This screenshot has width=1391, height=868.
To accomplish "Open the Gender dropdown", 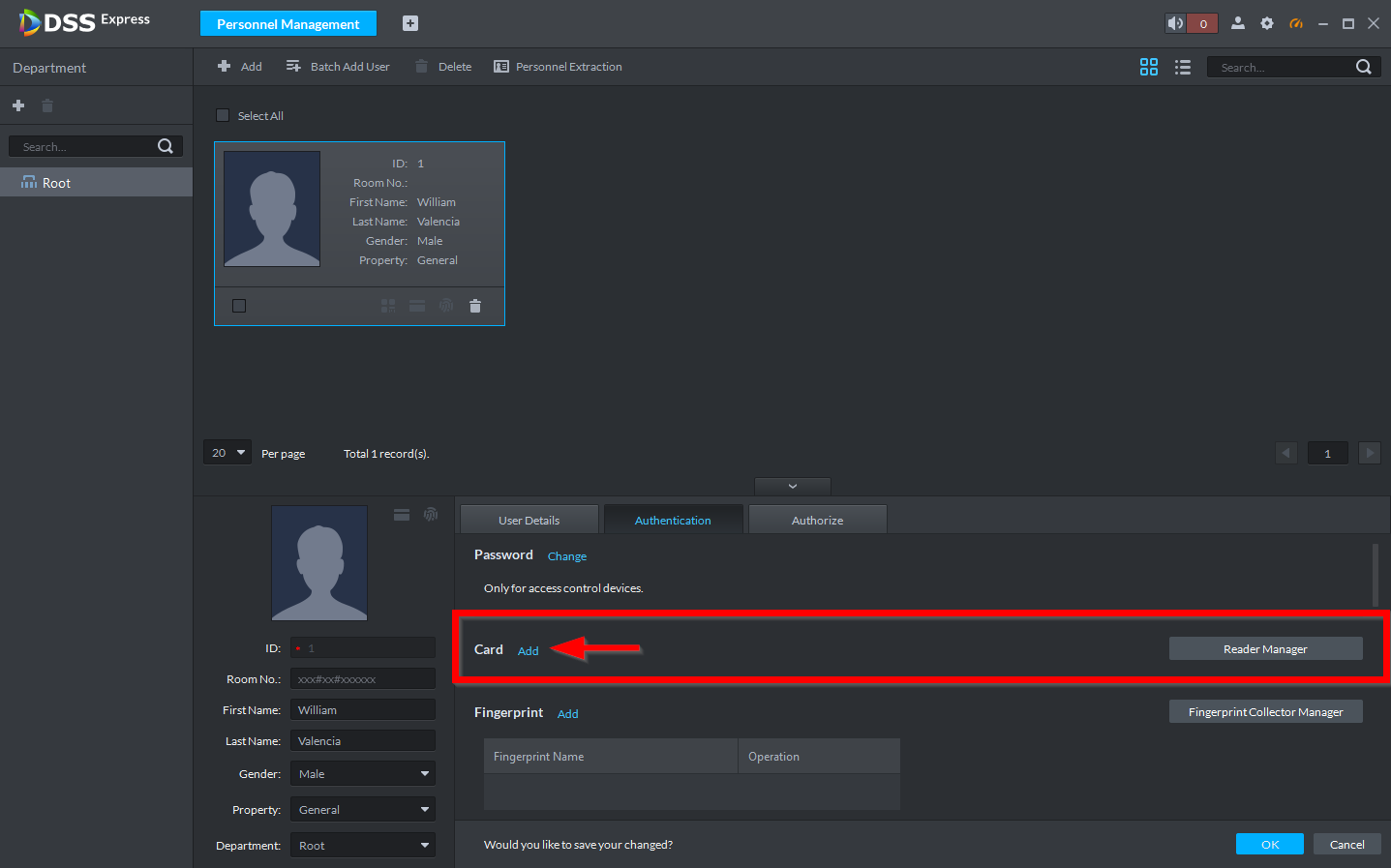I will pyautogui.click(x=363, y=774).
